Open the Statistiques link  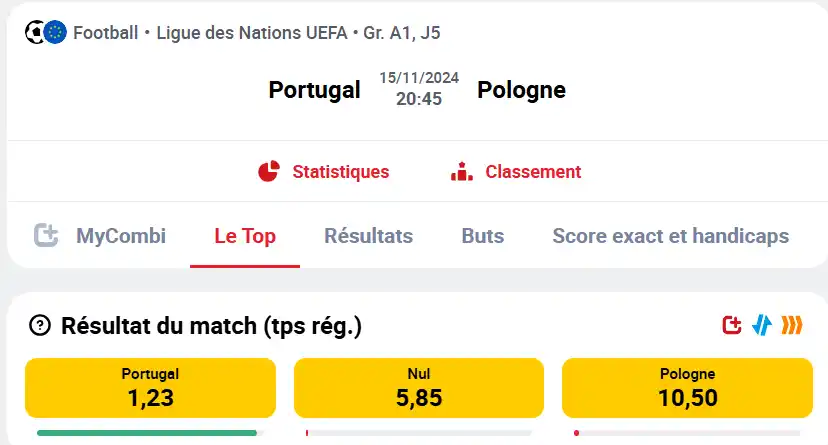tap(341, 172)
